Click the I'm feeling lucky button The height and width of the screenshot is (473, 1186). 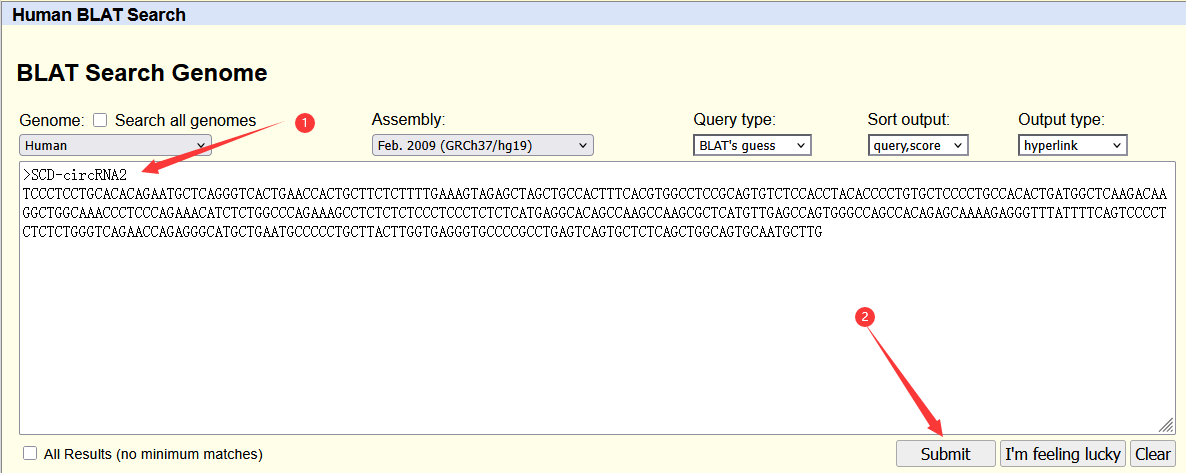click(x=1062, y=454)
